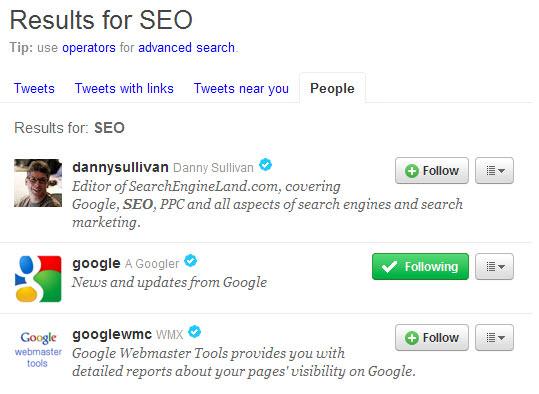
Task: Click checkmark icon in Following button
Action: [x=389, y=266]
